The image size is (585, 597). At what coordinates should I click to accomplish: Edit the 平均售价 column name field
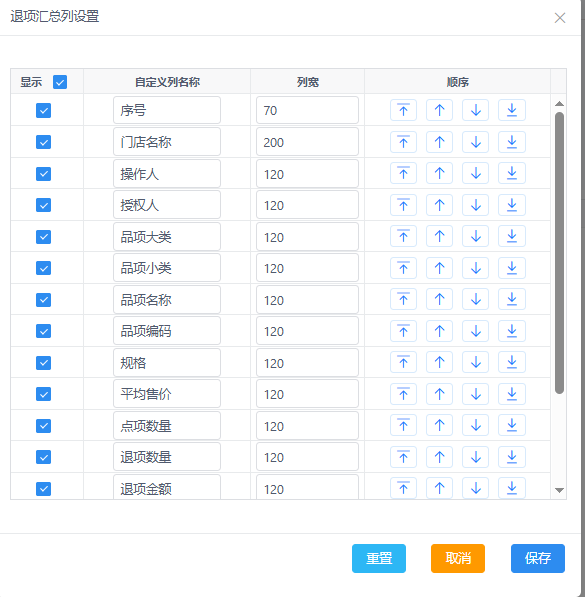click(167, 394)
